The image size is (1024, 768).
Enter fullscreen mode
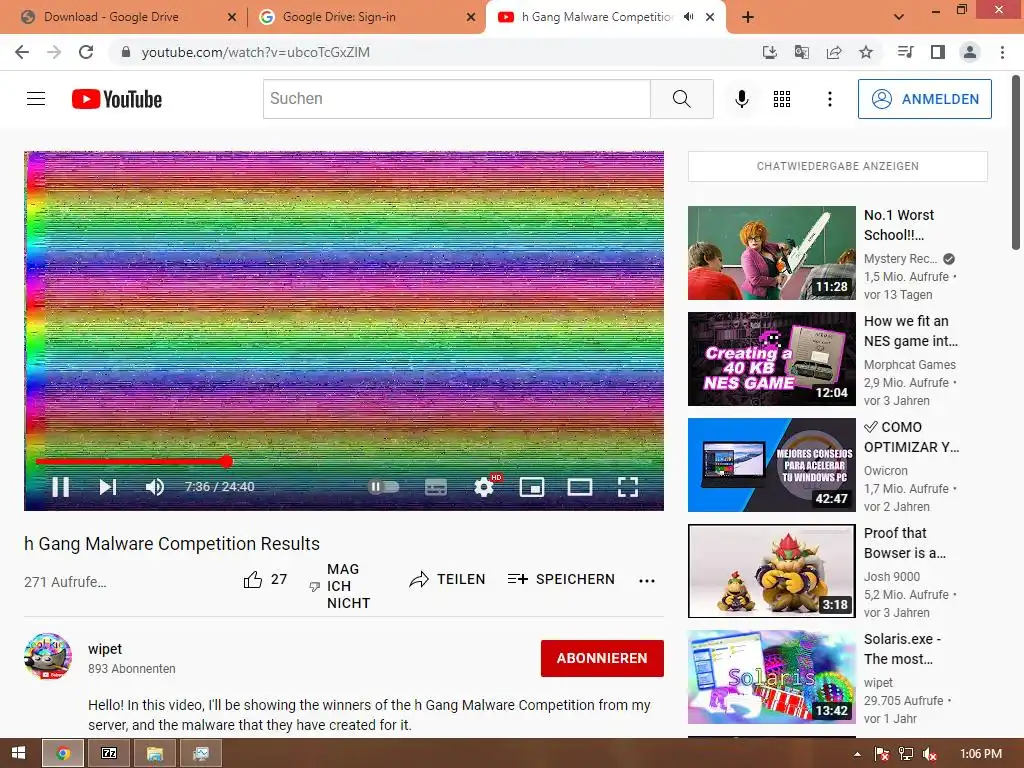click(628, 487)
